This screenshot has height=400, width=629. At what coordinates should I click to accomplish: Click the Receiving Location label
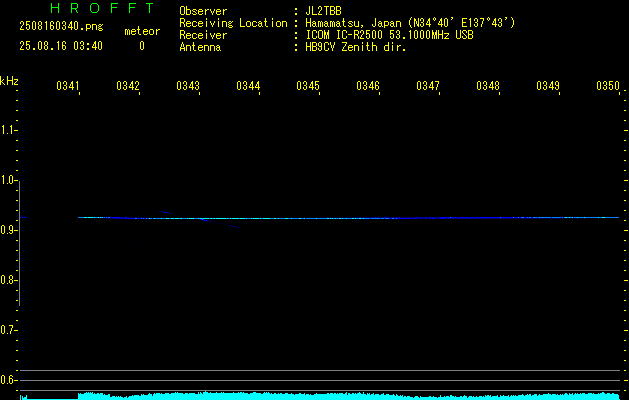[233, 23]
